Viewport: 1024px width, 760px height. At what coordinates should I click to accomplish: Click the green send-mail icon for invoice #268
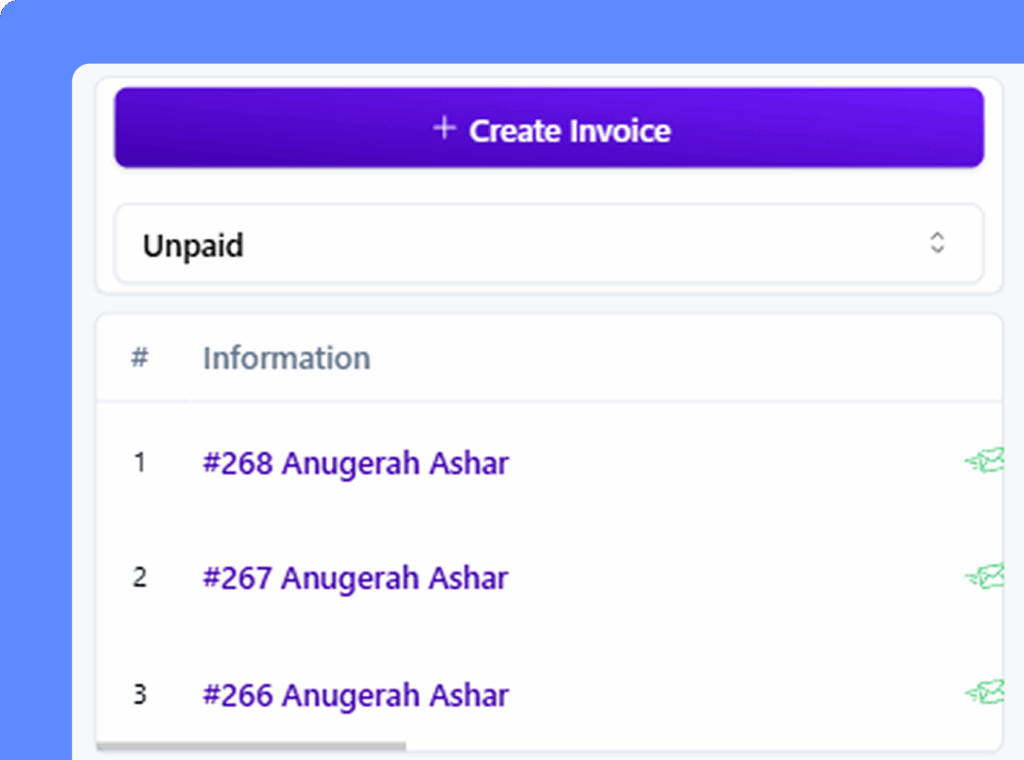tap(985, 461)
